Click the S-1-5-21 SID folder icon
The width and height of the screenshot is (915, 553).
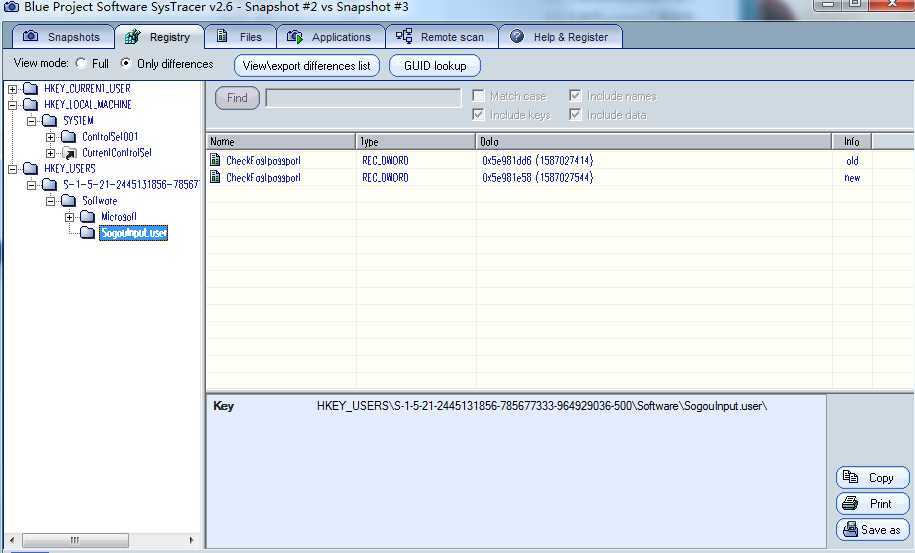[50, 185]
